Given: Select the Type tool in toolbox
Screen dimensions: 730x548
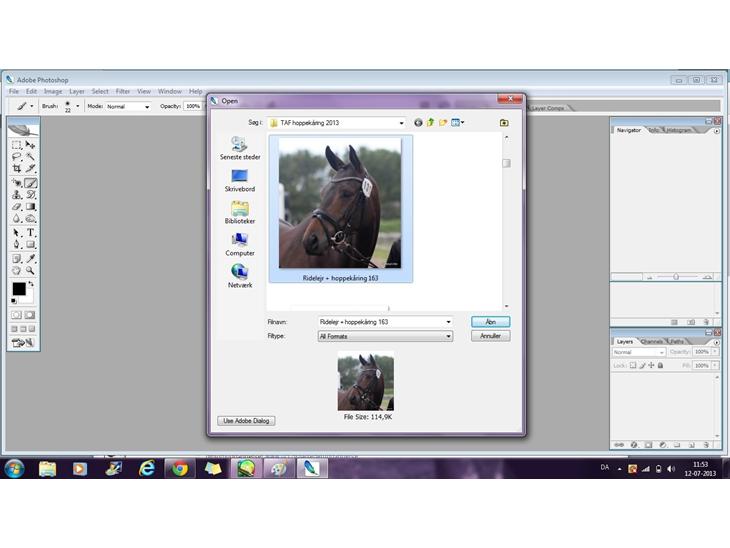Looking at the screenshot, I should point(31,232).
